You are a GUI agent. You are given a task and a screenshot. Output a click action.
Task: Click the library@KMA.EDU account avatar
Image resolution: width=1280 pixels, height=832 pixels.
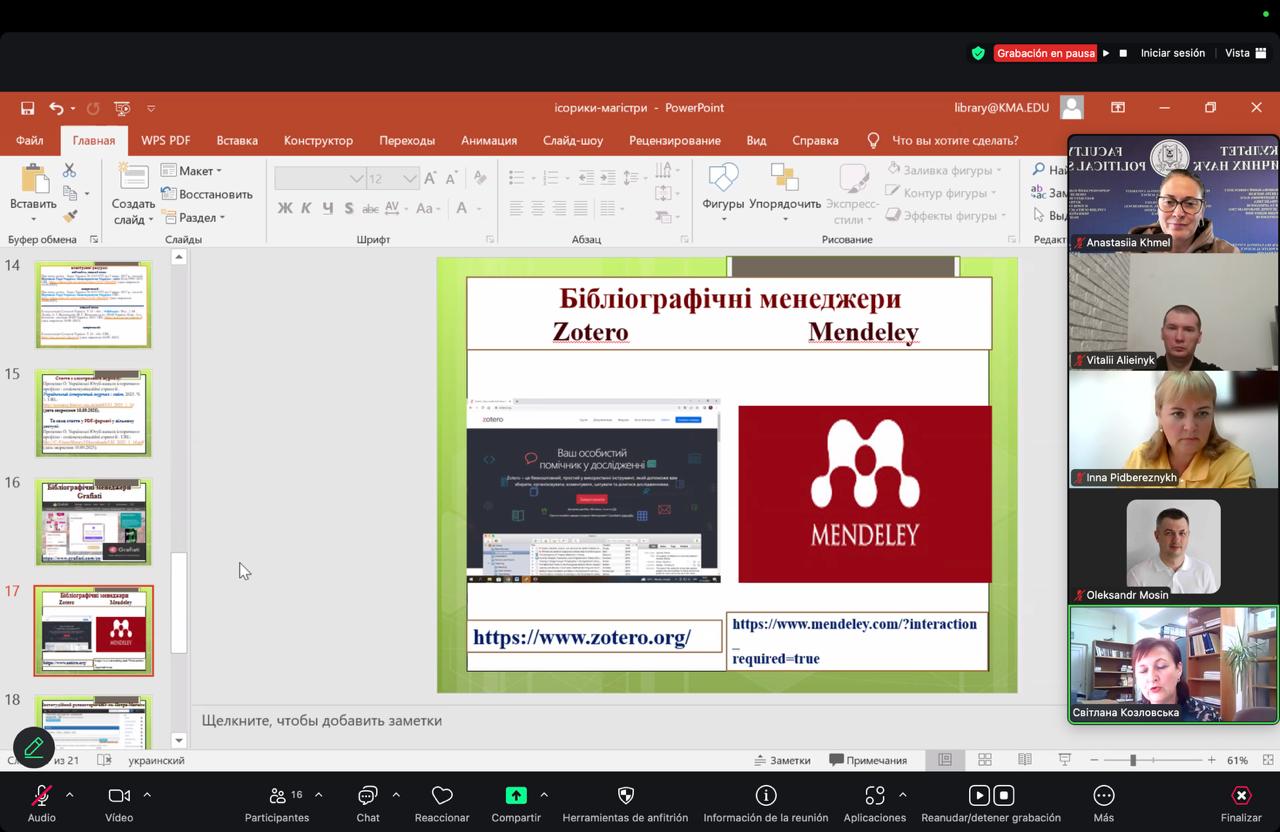coord(1072,107)
